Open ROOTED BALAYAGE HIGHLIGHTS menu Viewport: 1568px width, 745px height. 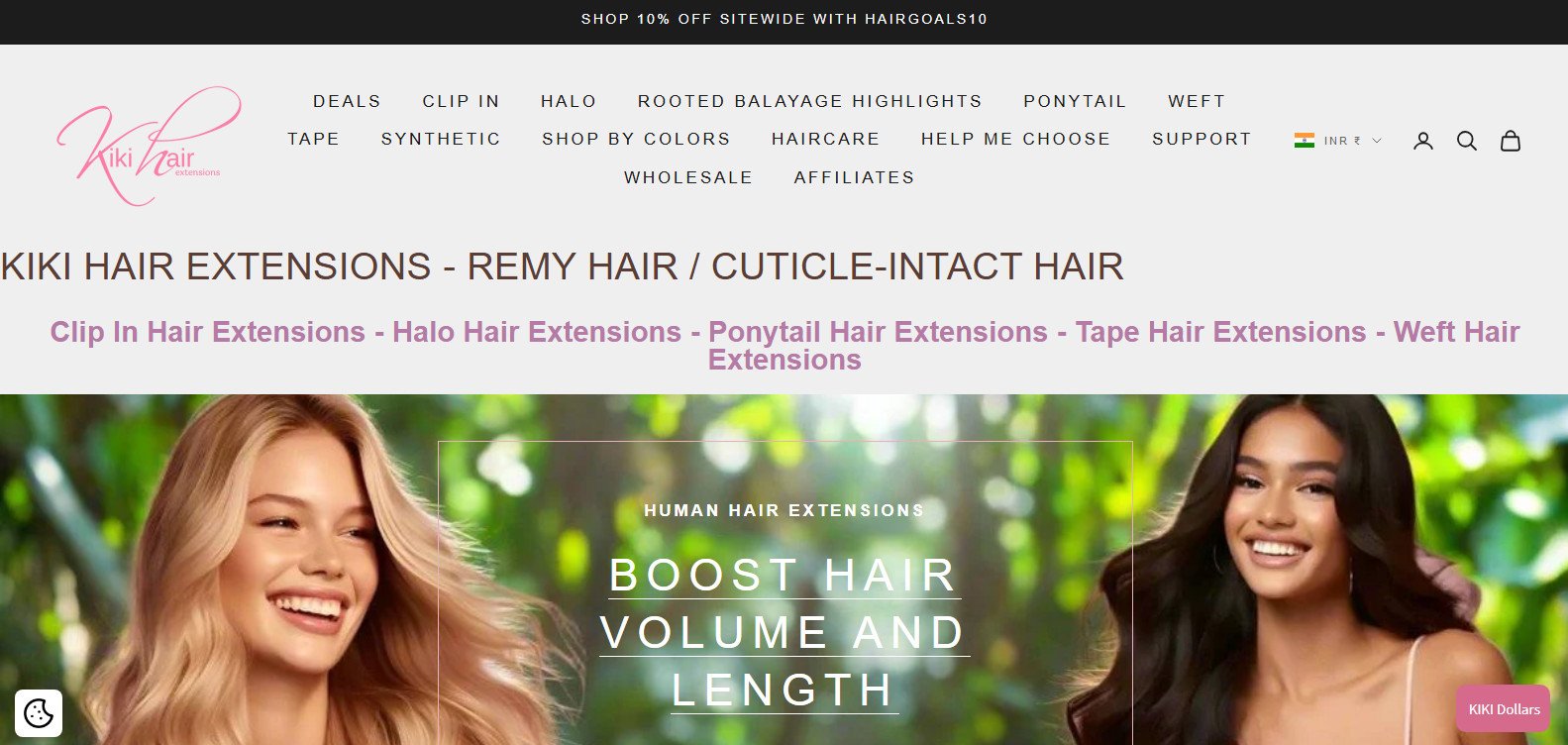pos(810,101)
